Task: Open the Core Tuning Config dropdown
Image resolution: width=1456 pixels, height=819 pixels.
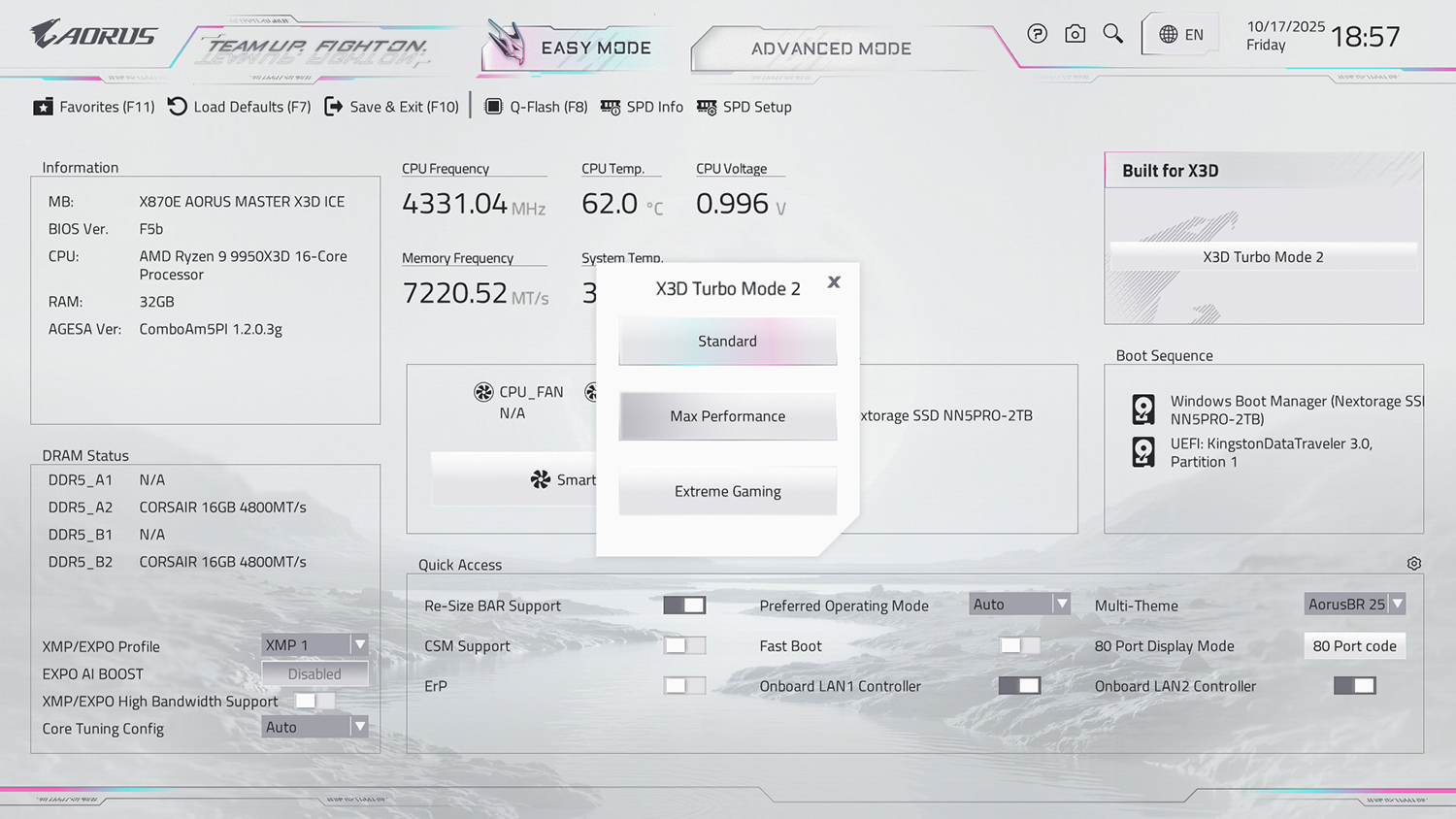Action: point(314,727)
